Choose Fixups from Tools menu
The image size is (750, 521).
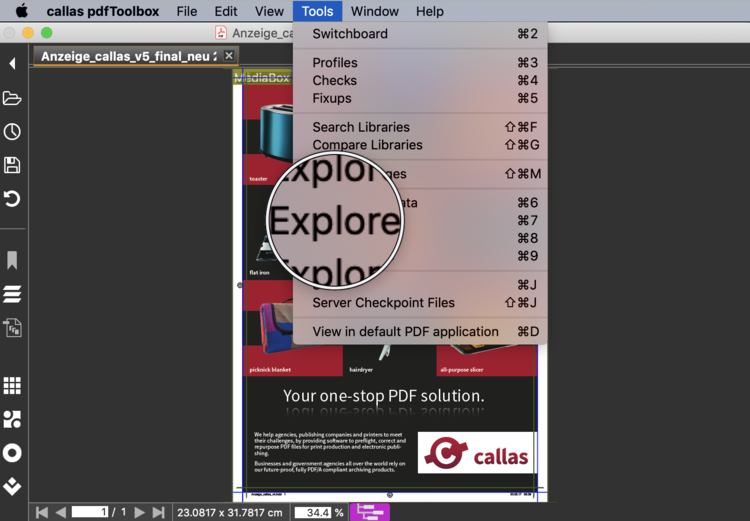[x=420, y=98]
